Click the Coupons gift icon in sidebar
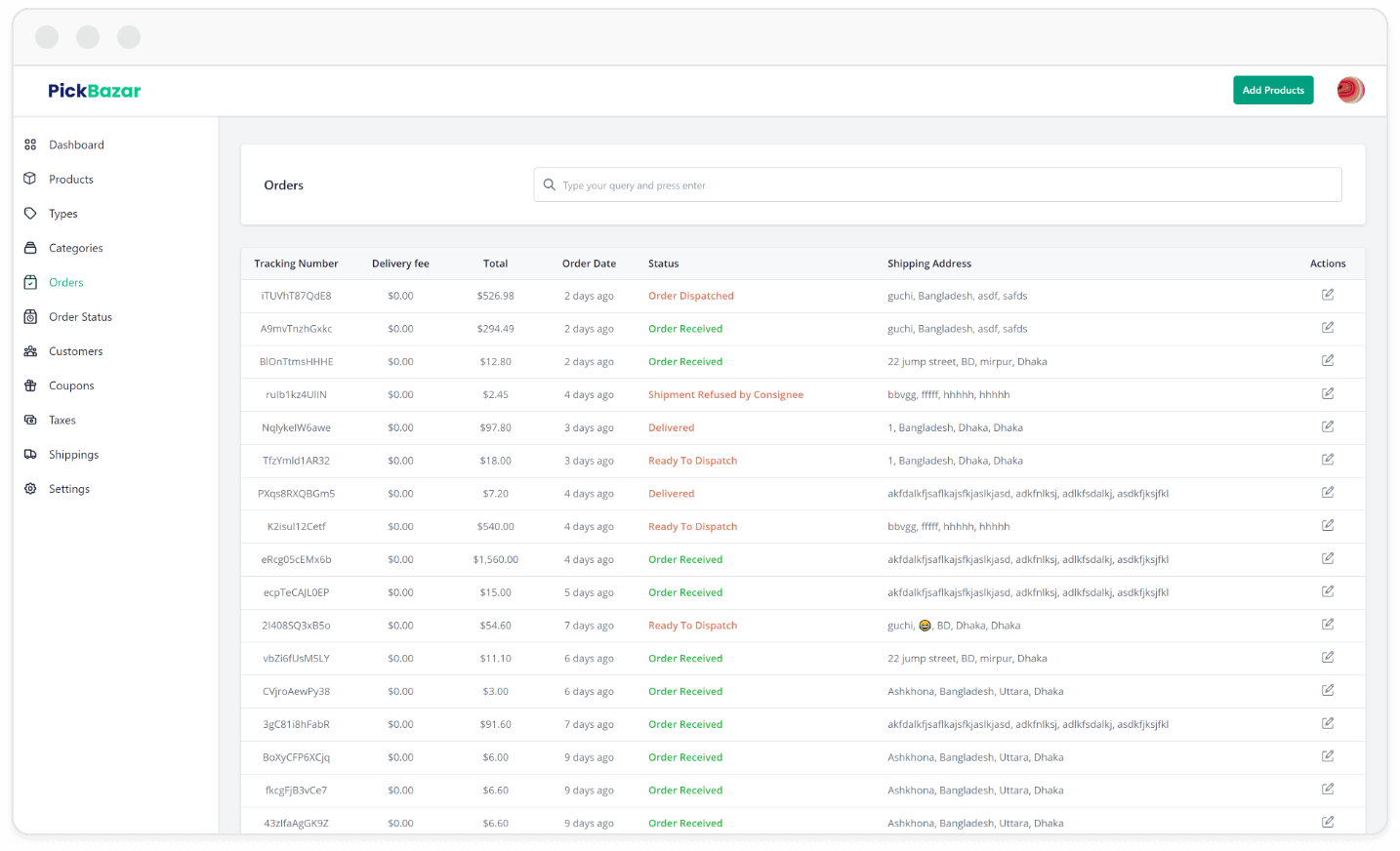Viewport: 1400px width, 851px height. point(30,385)
